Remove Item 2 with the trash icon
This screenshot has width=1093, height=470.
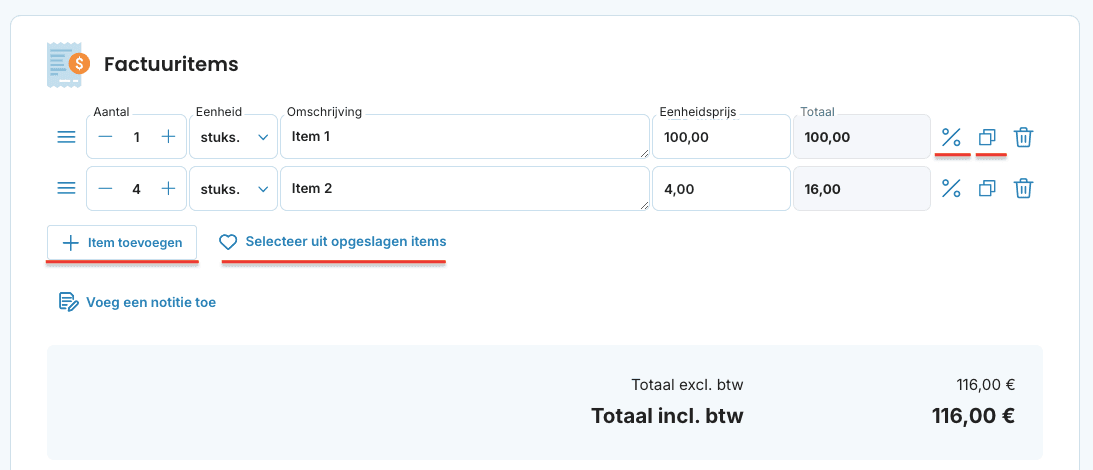(x=1023, y=188)
